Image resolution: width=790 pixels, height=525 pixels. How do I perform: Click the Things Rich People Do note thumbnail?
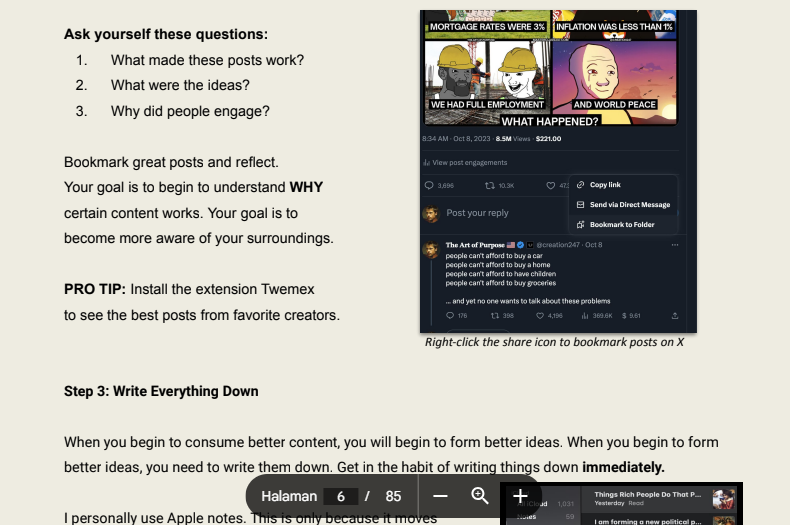click(x=725, y=497)
